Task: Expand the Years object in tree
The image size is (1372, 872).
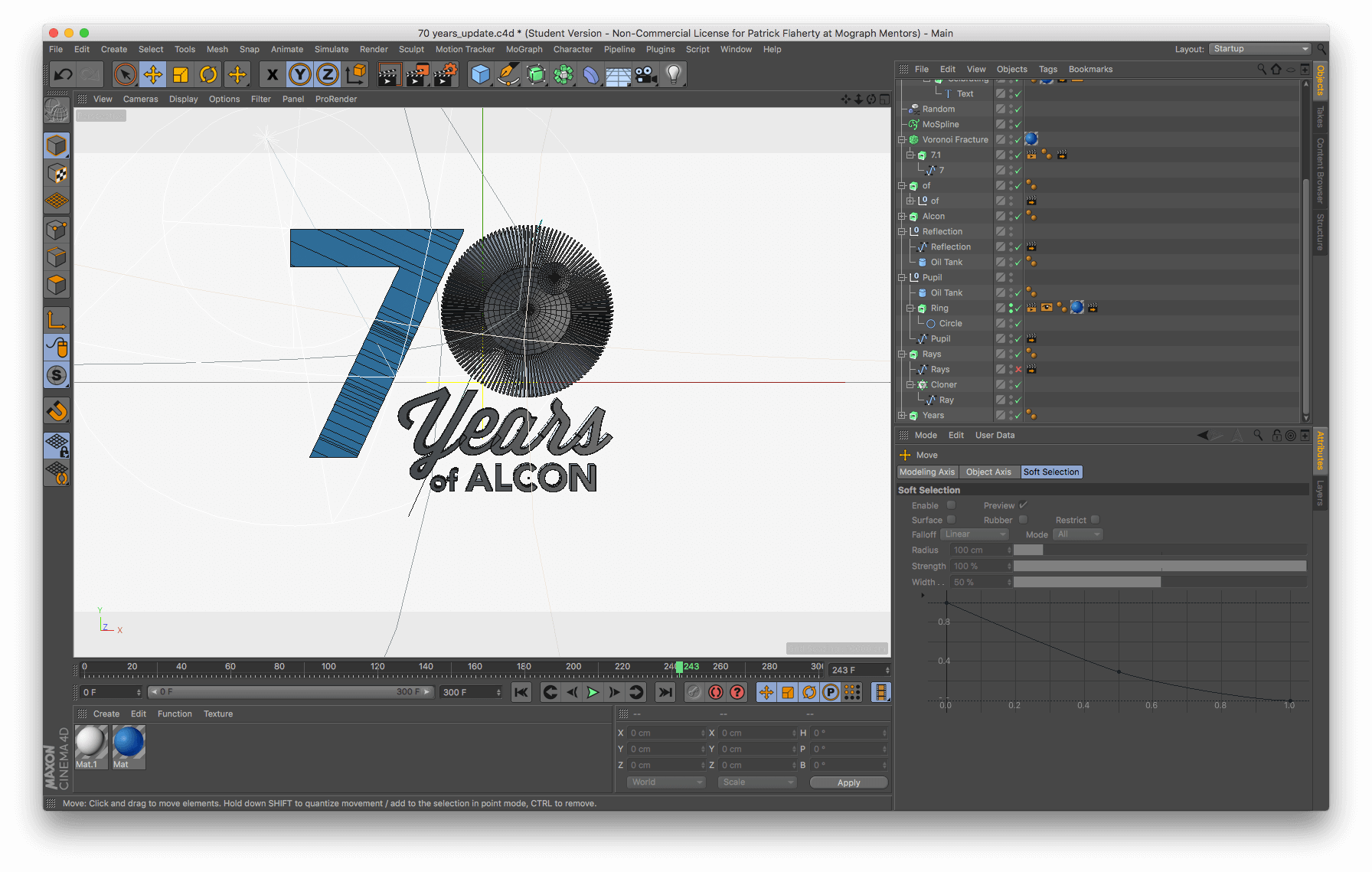Action: (x=902, y=415)
